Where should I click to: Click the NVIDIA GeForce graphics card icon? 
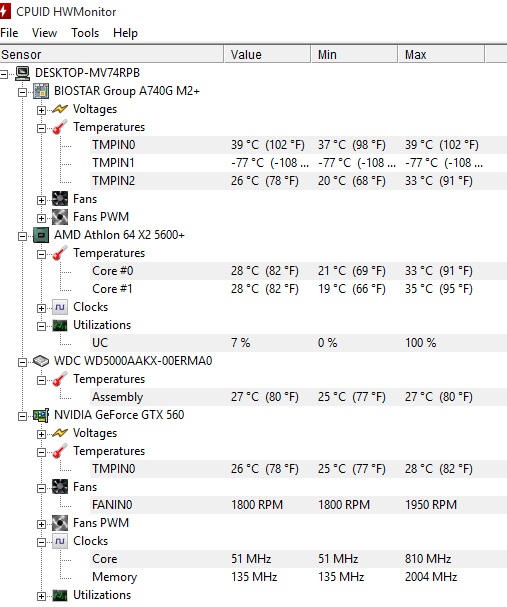pyautogui.click(x=41, y=415)
